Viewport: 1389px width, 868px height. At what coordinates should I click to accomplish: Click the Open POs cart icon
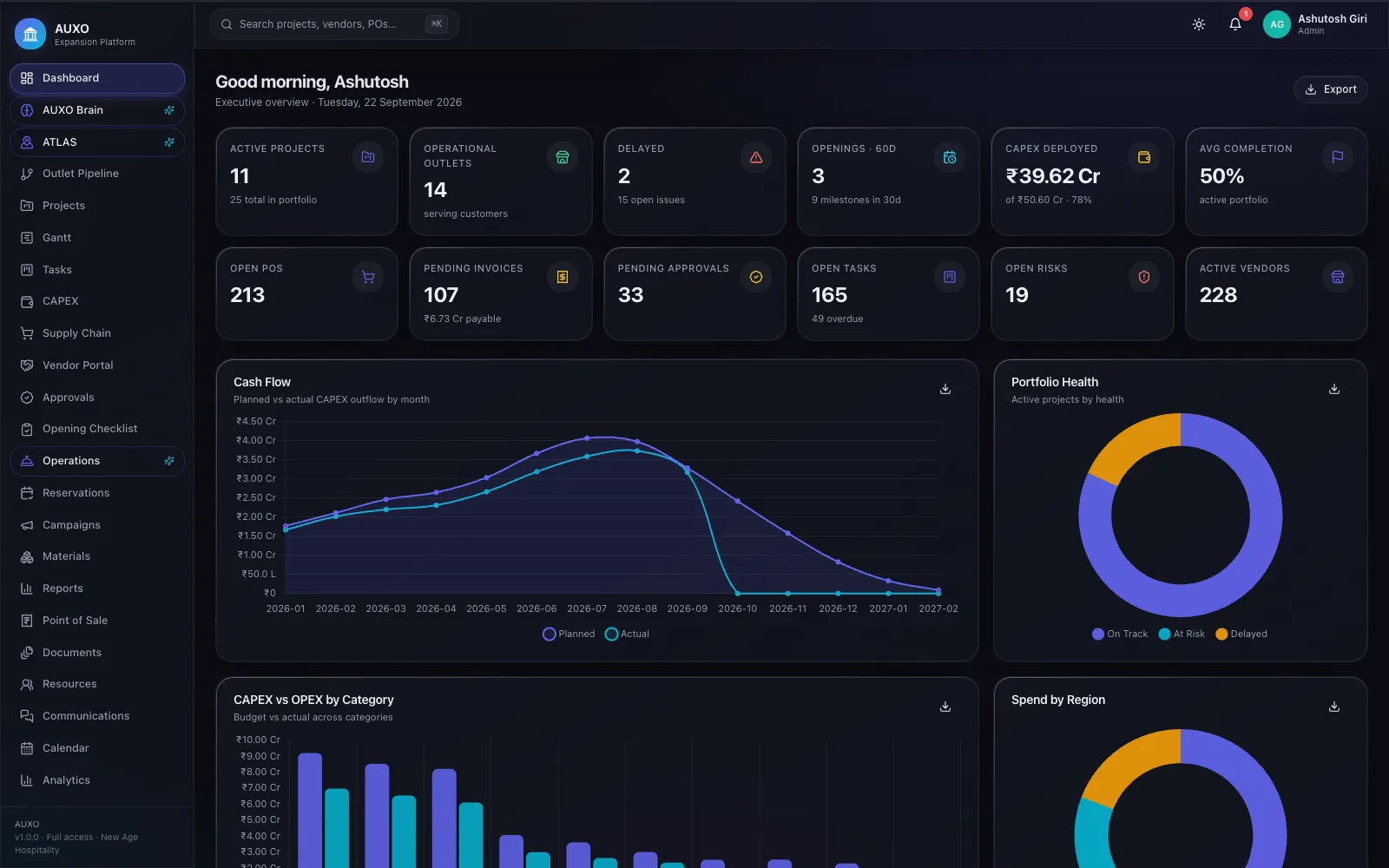pyautogui.click(x=368, y=277)
